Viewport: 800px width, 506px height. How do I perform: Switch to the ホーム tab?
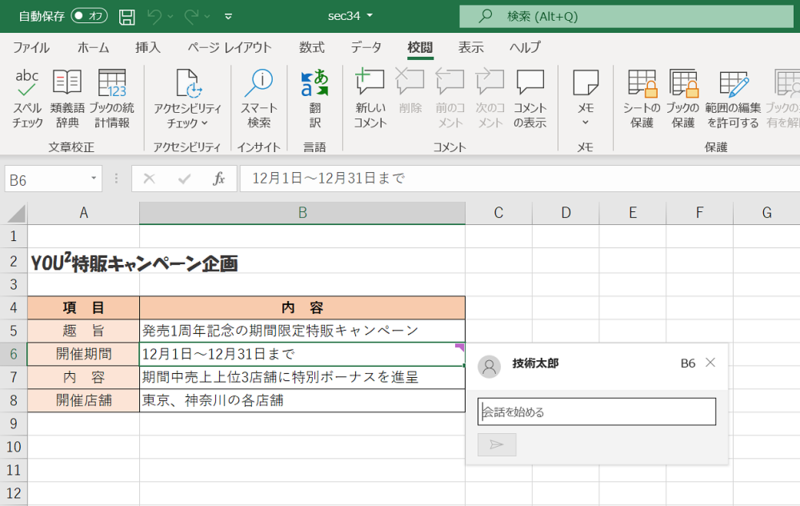[93, 47]
